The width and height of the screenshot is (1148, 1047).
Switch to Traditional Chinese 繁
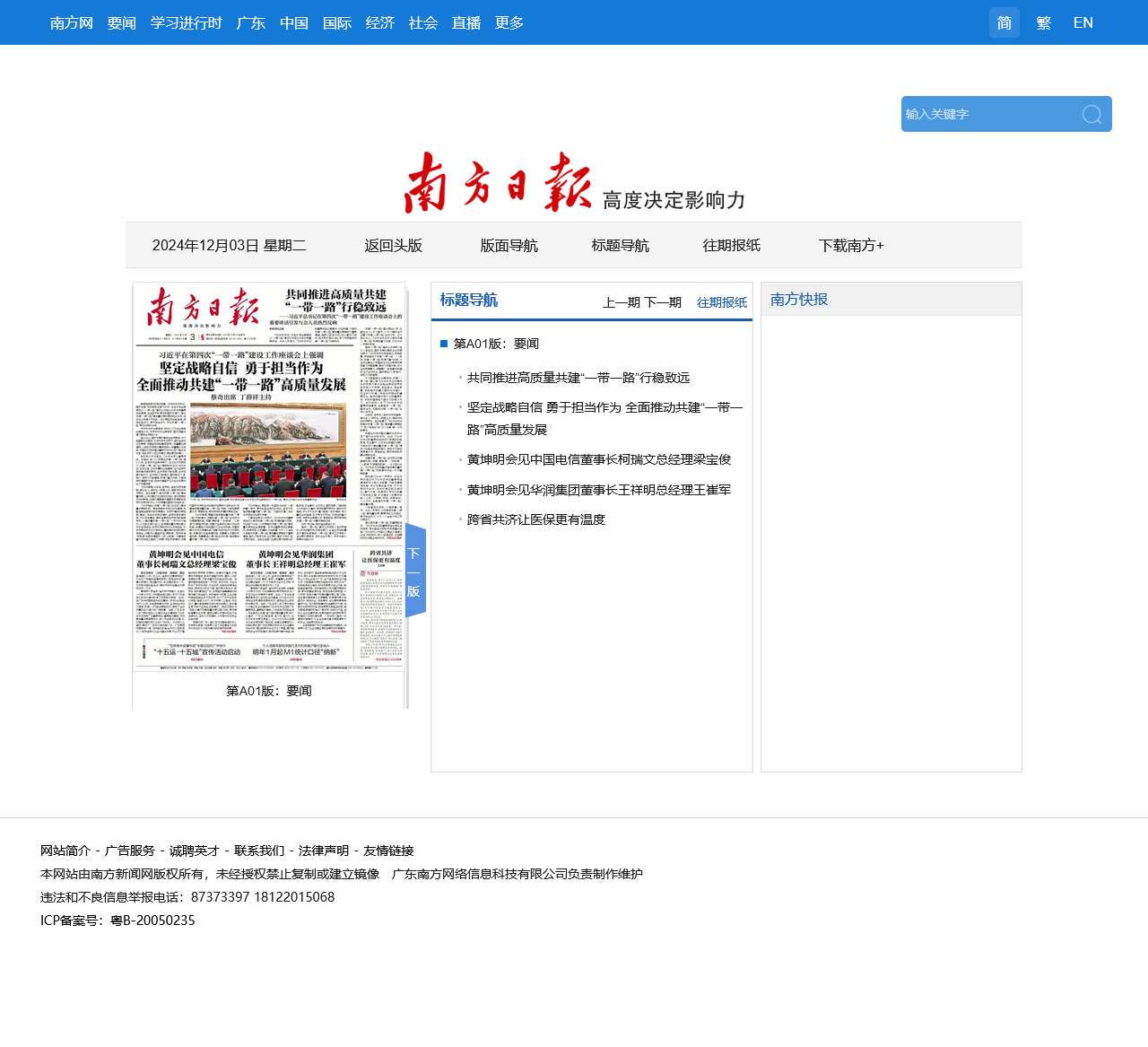click(x=1044, y=22)
